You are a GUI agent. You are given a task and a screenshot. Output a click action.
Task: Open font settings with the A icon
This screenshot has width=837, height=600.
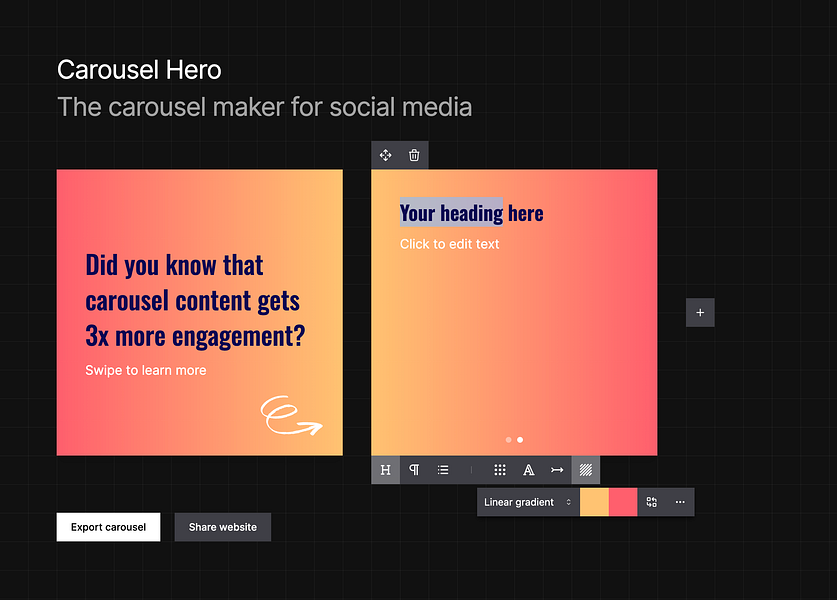[x=528, y=470]
